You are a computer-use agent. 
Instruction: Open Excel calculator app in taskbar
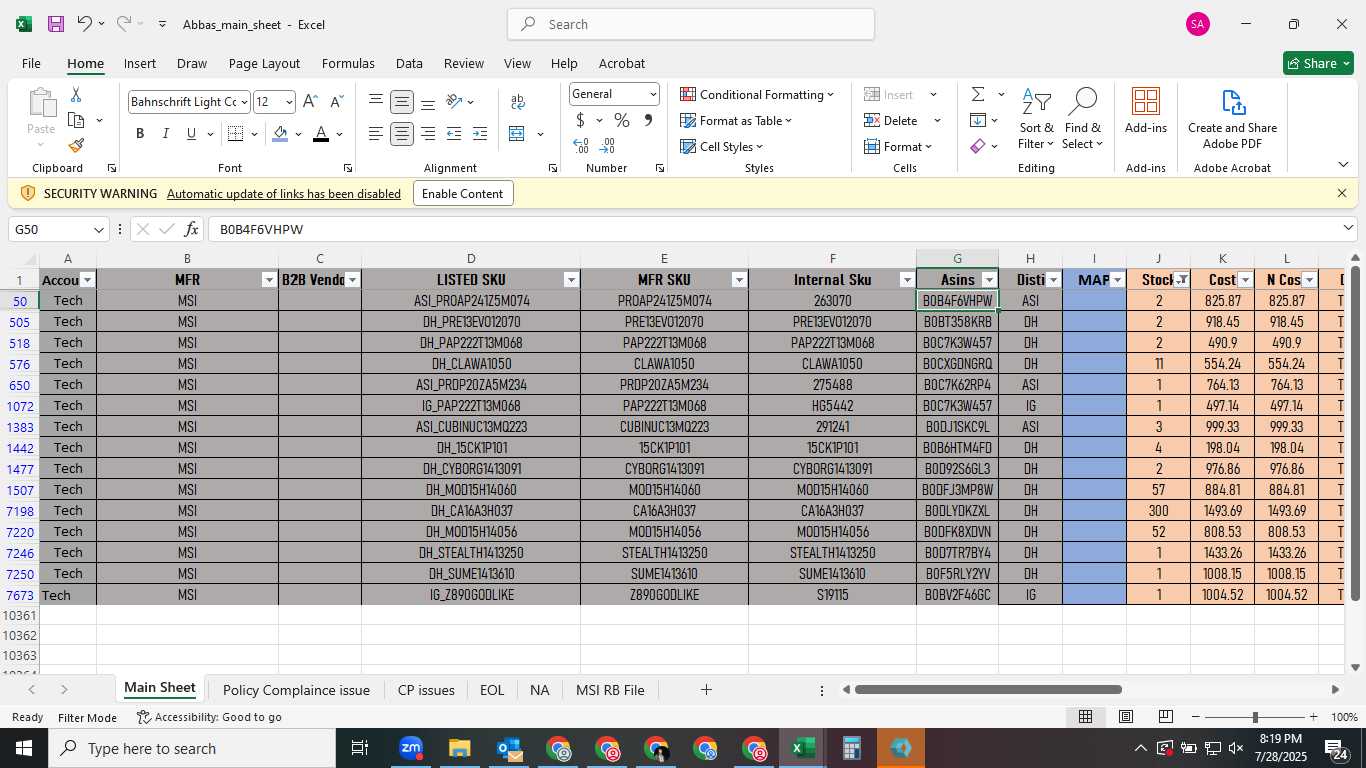click(x=852, y=748)
